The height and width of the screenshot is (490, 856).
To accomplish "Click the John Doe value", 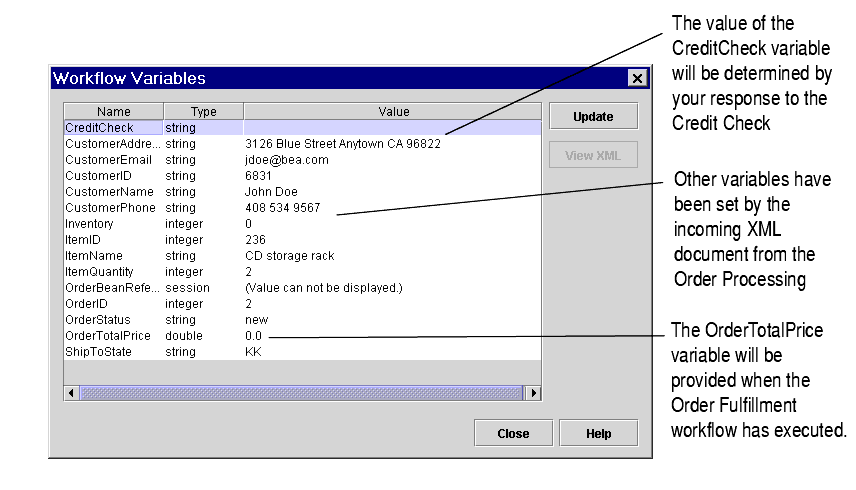I will (x=271, y=192).
